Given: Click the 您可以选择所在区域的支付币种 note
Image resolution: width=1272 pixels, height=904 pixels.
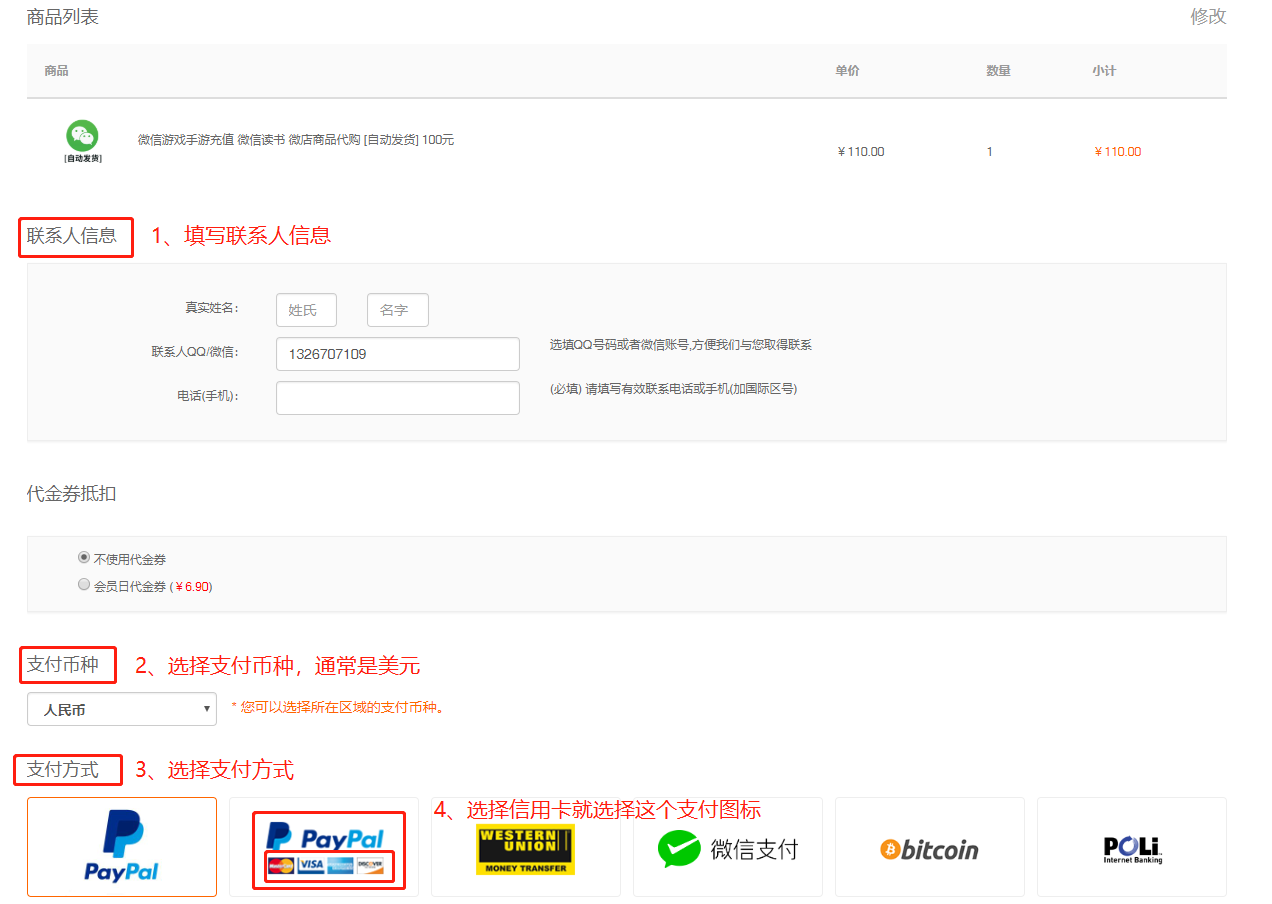Looking at the screenshot, I should pos(338,708).
